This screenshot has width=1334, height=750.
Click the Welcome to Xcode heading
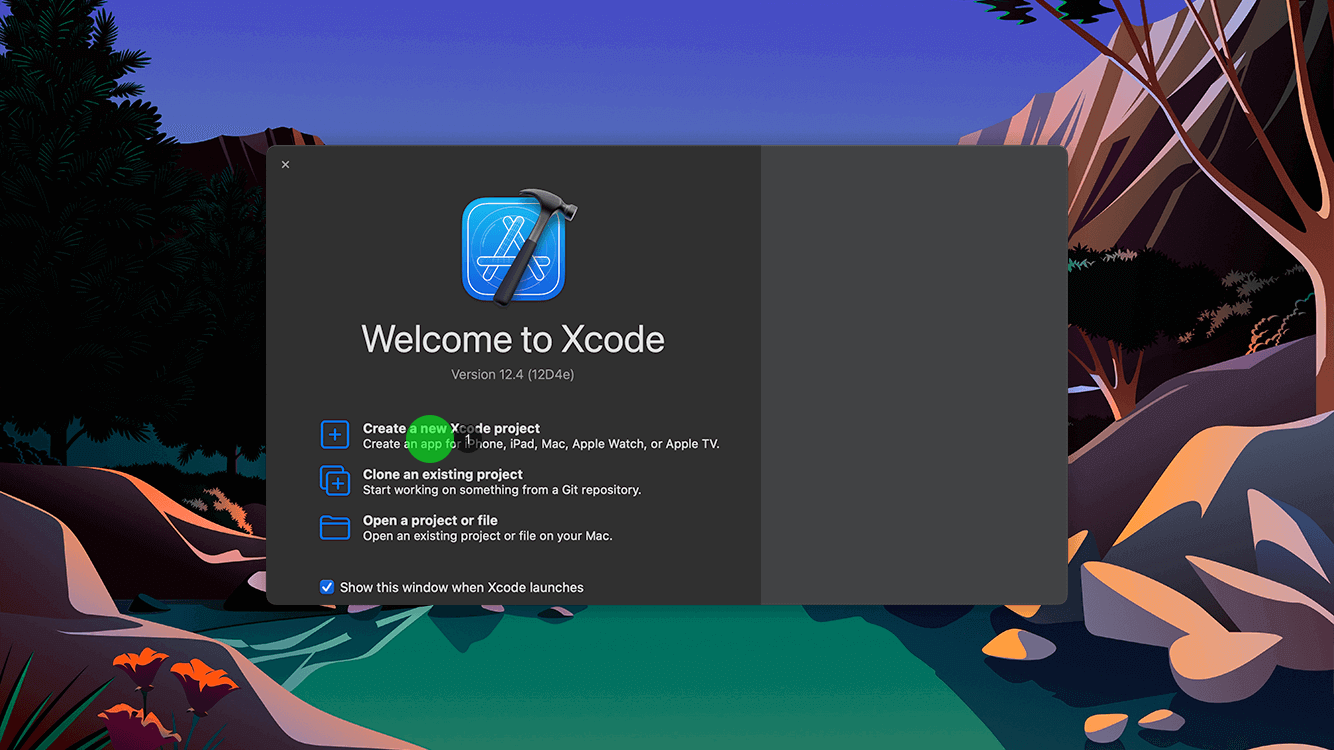point(513,340)
